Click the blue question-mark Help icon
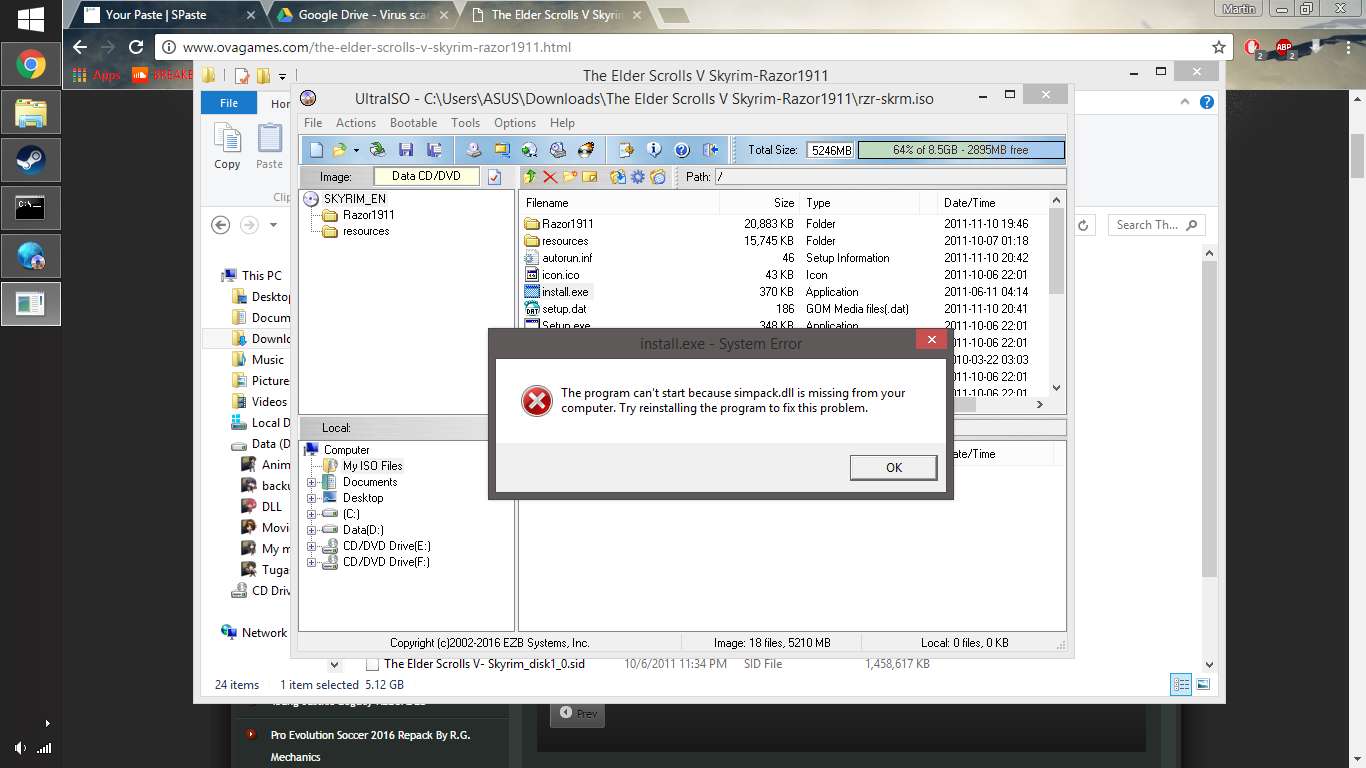Viewport: 1366px width, 768px height. (682, 150)
